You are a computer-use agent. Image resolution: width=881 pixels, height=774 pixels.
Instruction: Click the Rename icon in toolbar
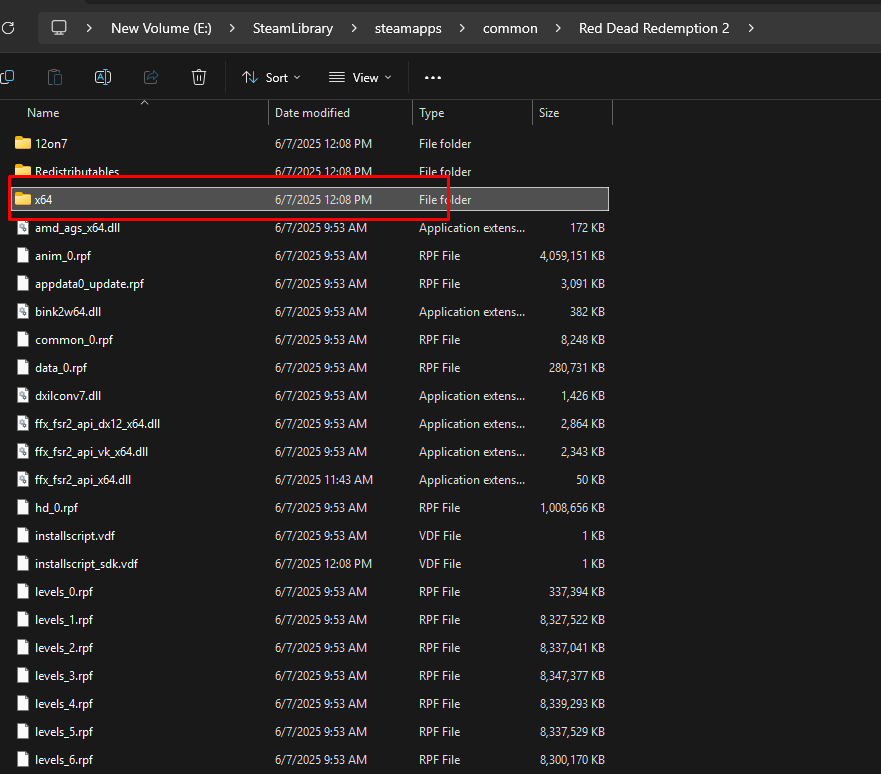pyautogui.click(x=103, y=77)
